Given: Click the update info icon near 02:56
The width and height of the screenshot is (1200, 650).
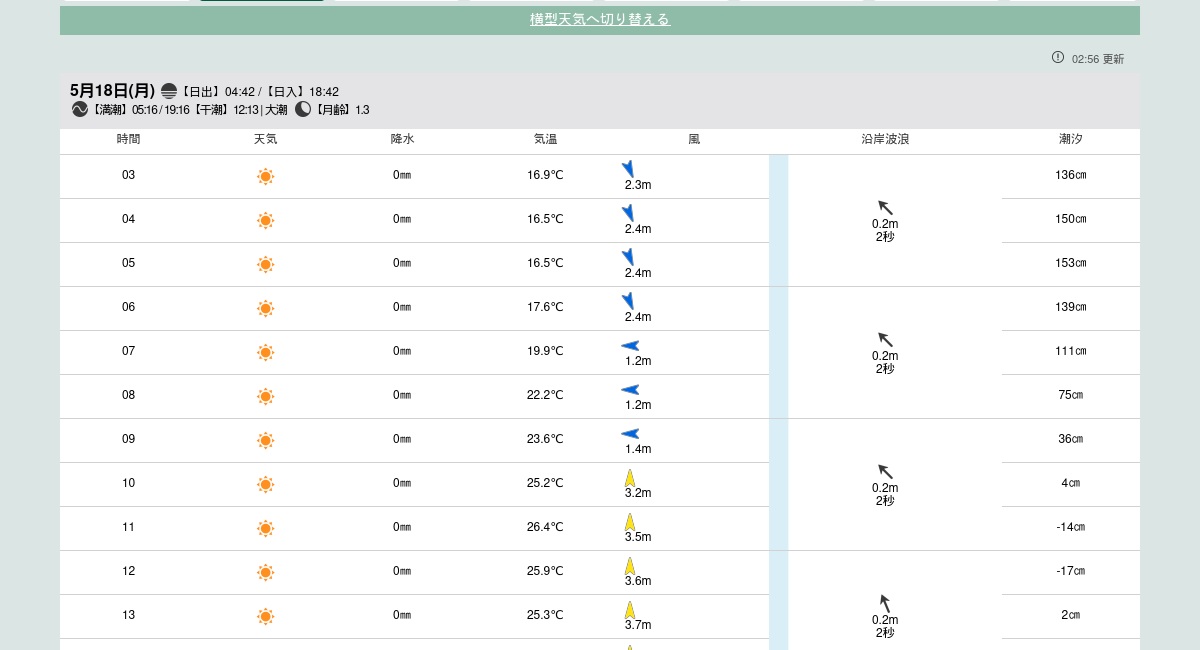Looking at the screenshot, I should point(1058,57).
